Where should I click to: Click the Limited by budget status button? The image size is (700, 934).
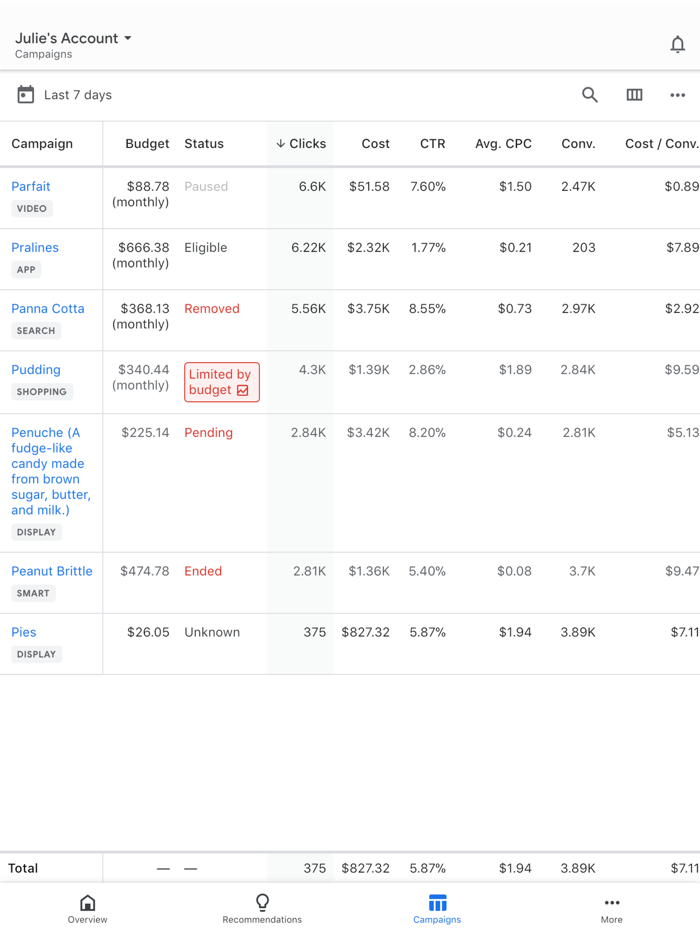click(x=221, y=382)
